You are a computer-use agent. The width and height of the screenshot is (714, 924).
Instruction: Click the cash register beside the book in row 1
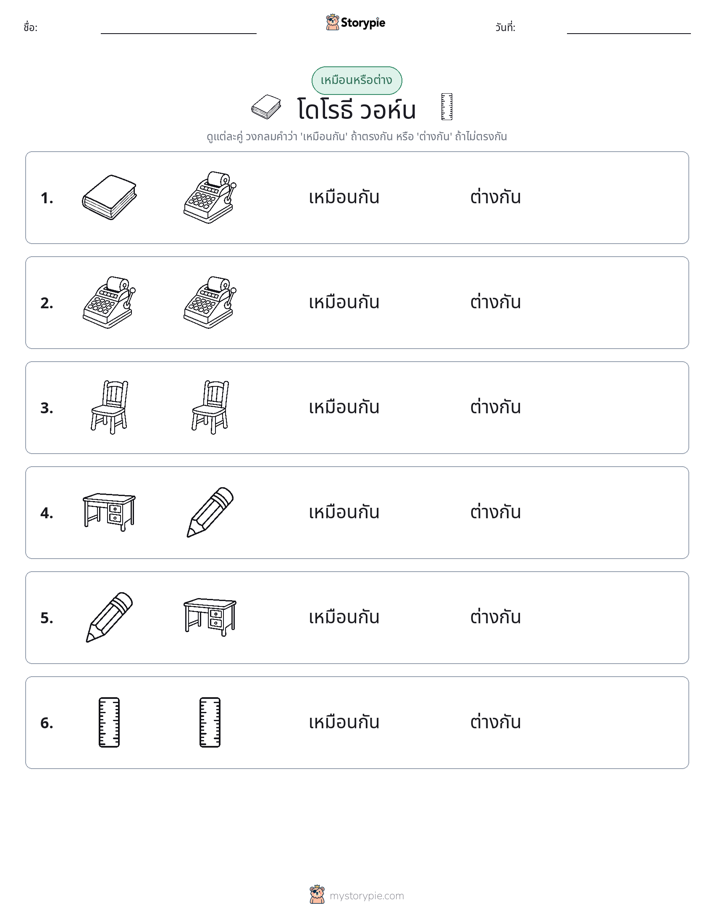click(210, 197)
